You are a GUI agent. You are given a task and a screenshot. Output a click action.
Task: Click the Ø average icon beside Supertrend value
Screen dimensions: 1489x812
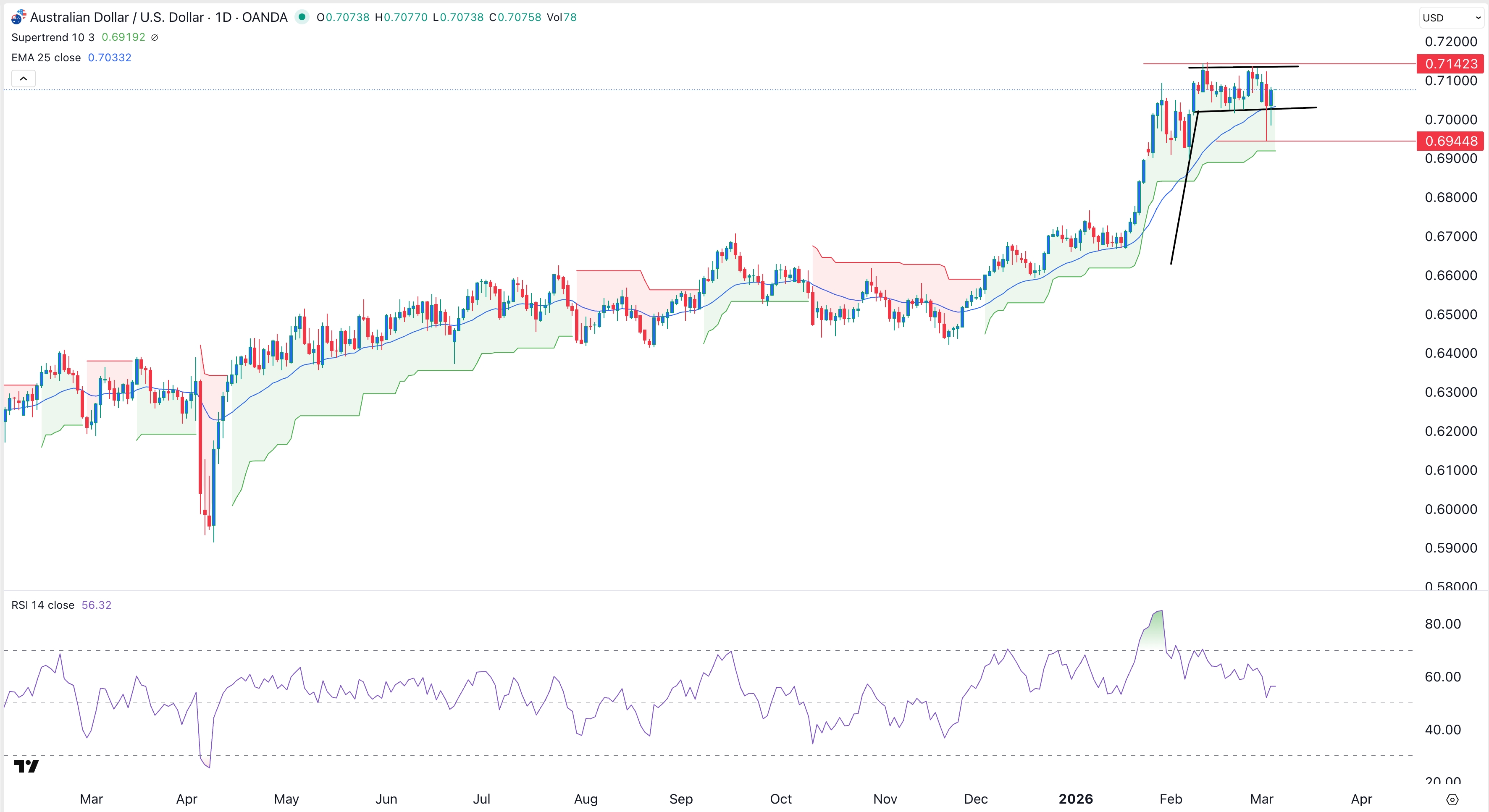[x=155, y=37]
